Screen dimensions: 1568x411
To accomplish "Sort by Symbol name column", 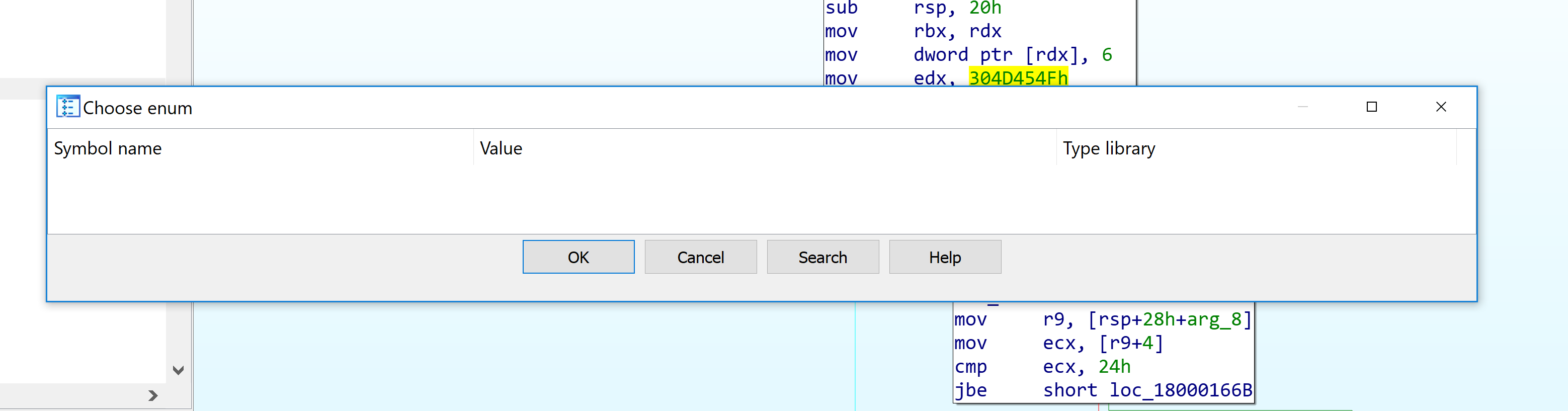I will [x=261, y=148].
